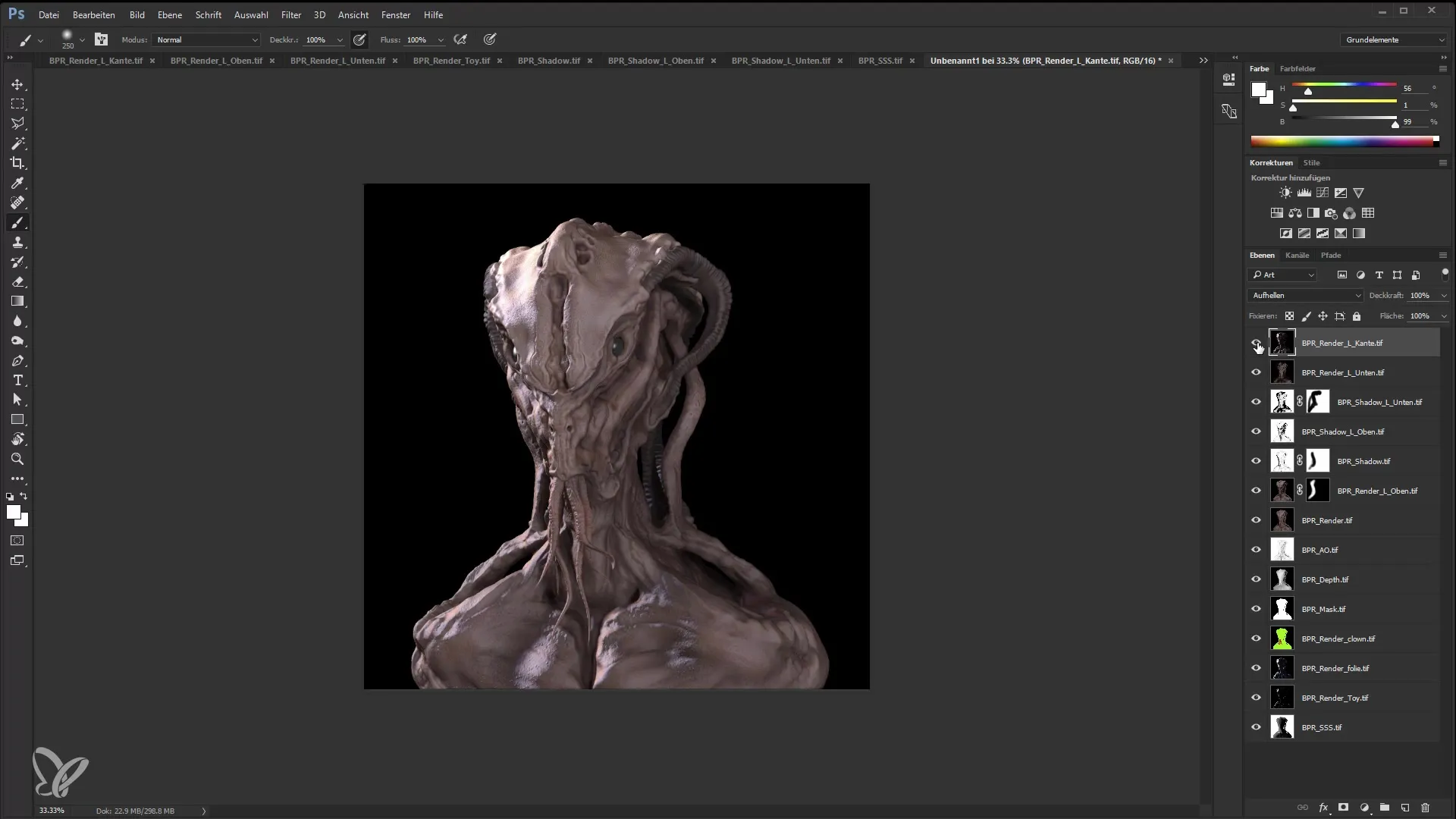
Task: Toggle visibility of BPR_Render_l_Kante.tif layer
Action: pos(1256,342)
